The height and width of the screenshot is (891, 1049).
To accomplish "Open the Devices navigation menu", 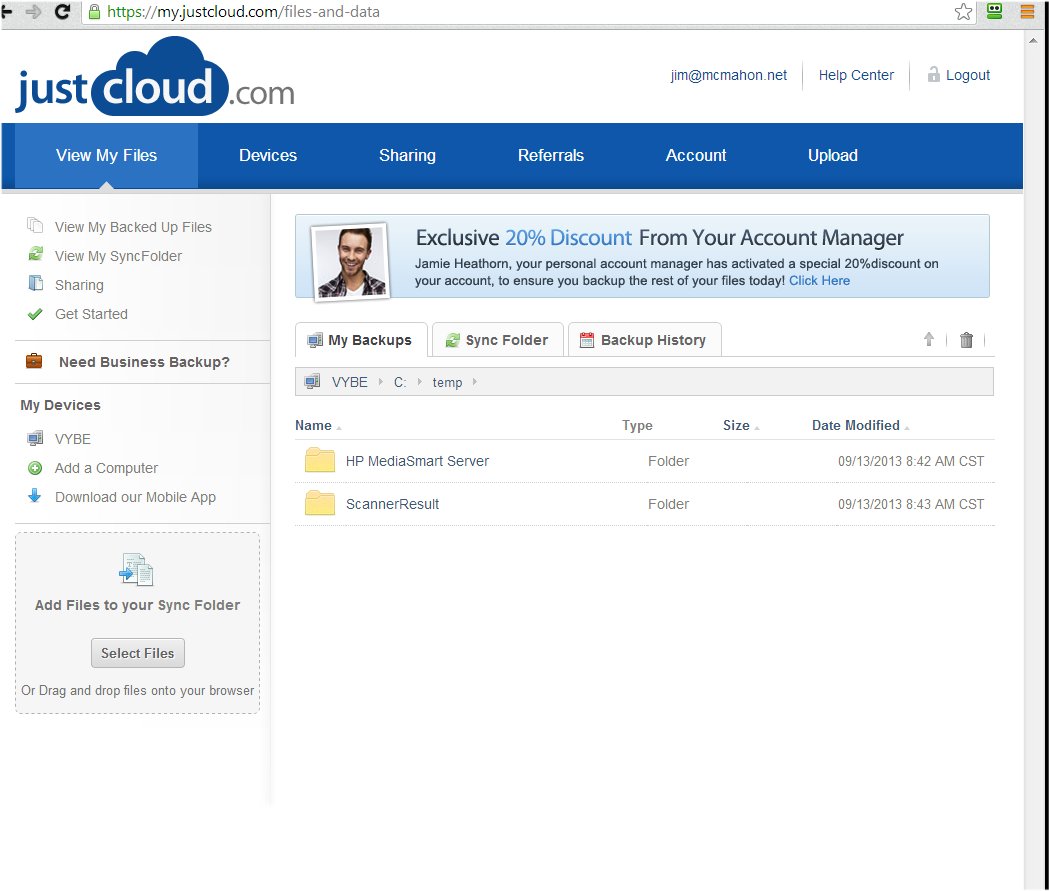I will click(x=268, y=155).
